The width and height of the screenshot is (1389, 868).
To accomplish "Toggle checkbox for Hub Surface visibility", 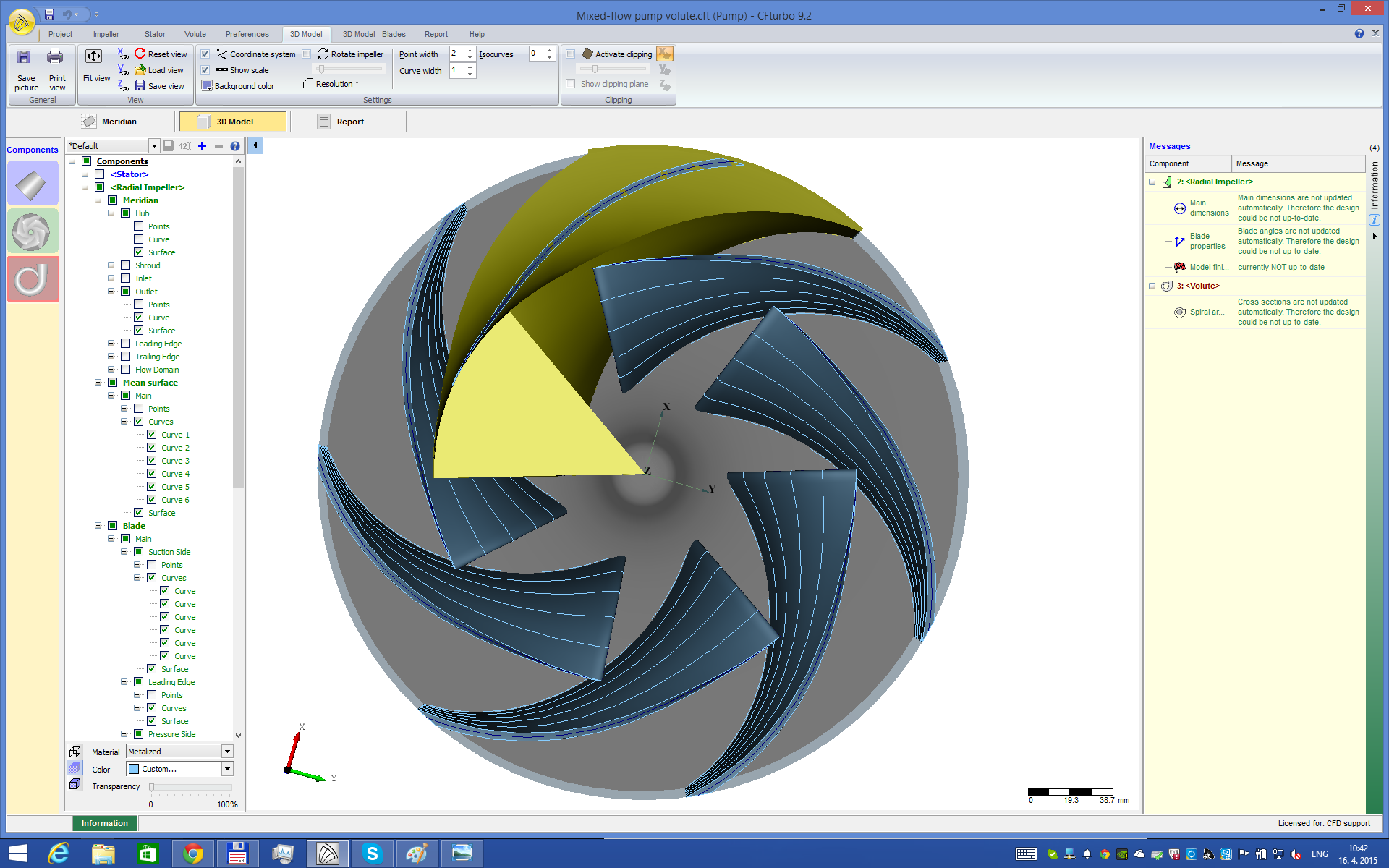I will click(139, 252).
